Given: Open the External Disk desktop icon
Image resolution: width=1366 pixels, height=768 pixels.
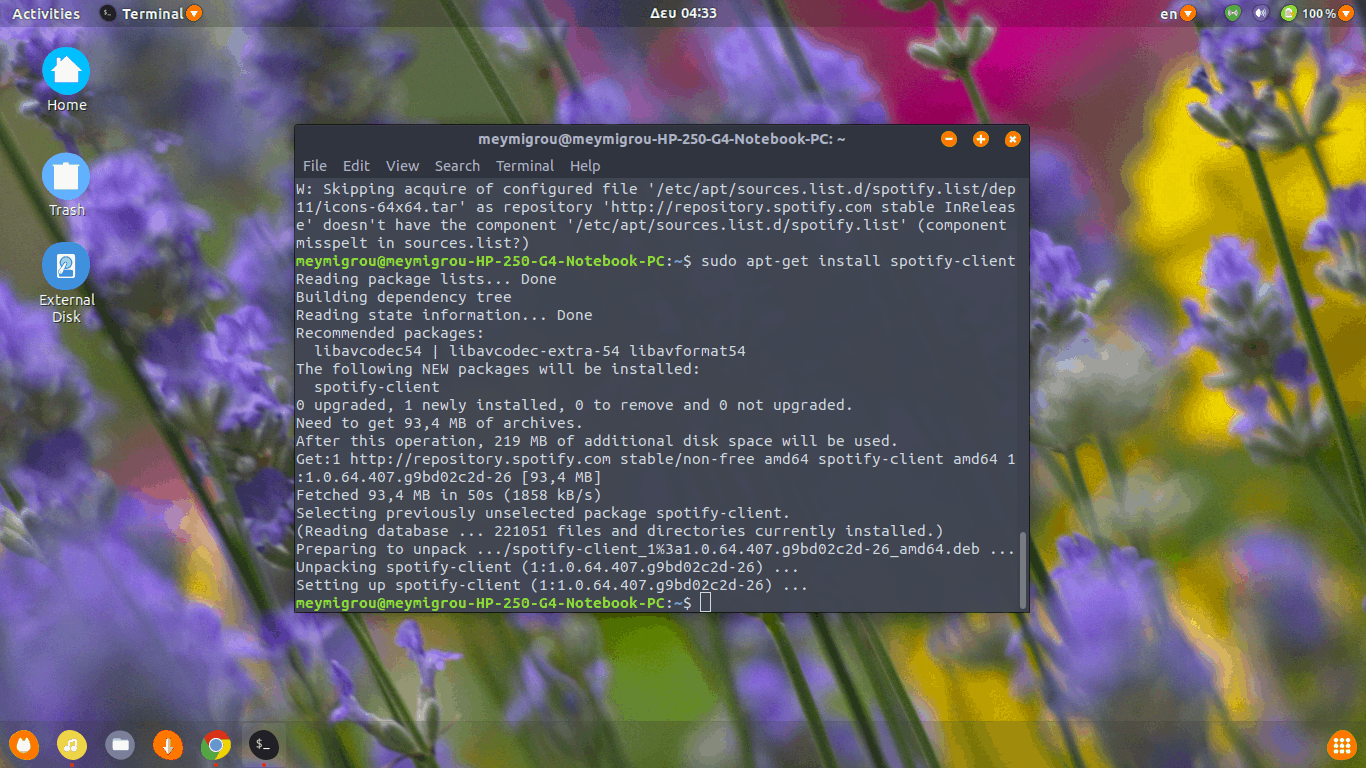Looking at the screenshot, I should pos(66,266).
